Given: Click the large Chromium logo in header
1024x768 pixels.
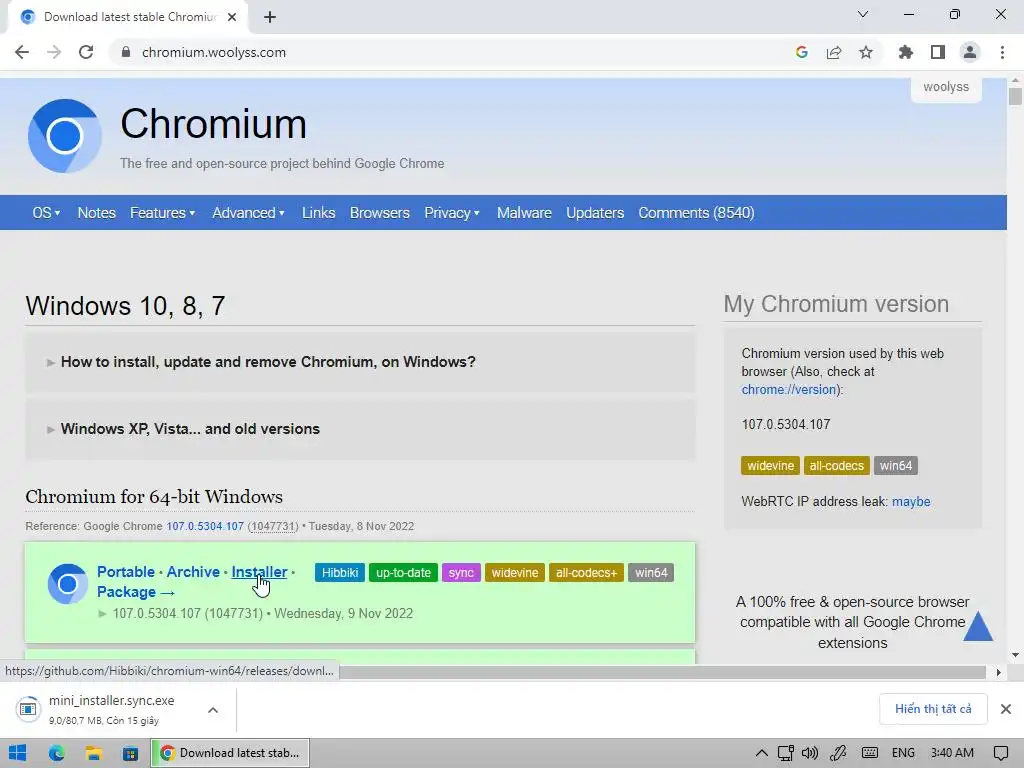Looking at the screenshot, I should 65,136.
